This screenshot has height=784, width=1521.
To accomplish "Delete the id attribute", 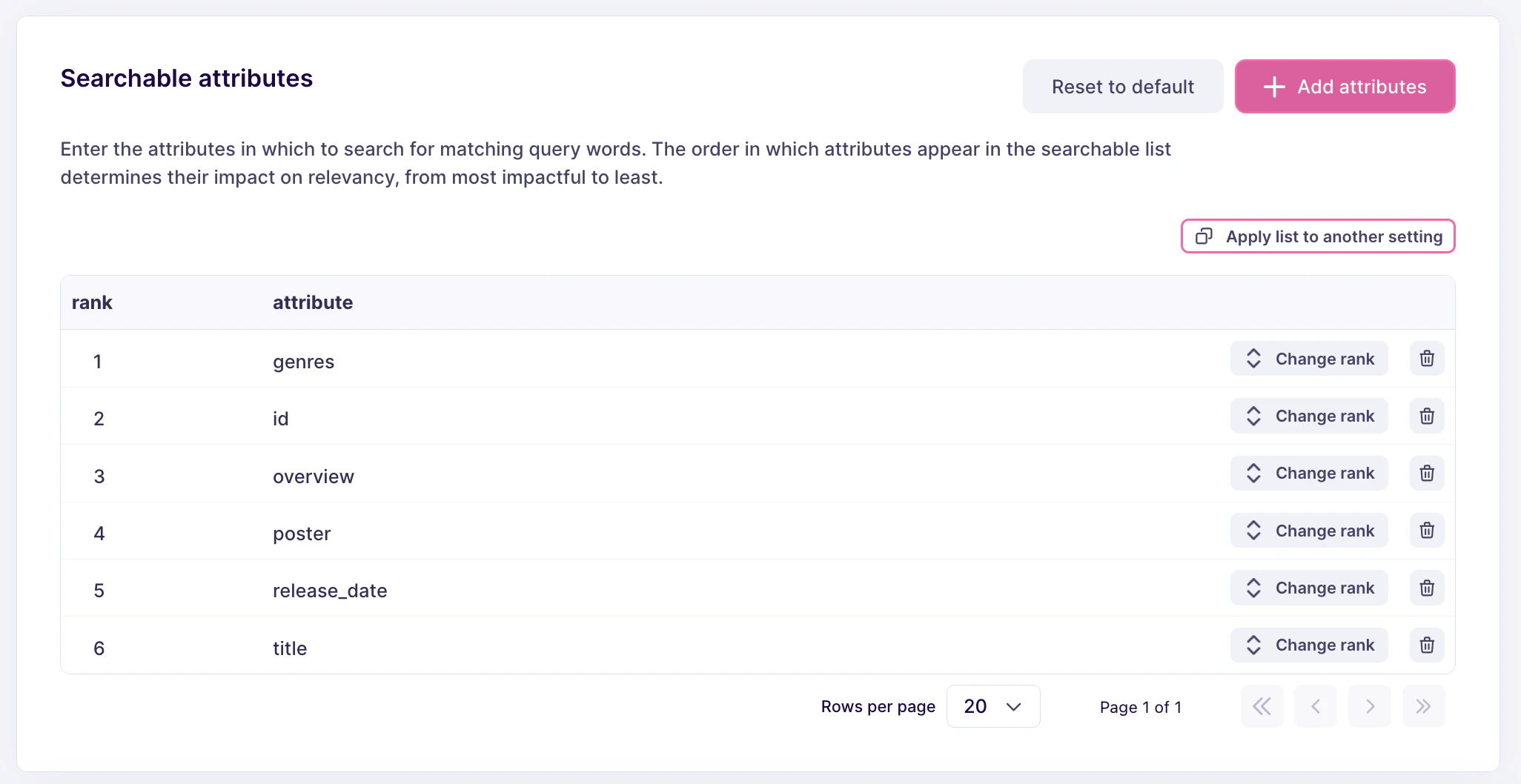I will 1426,416.
